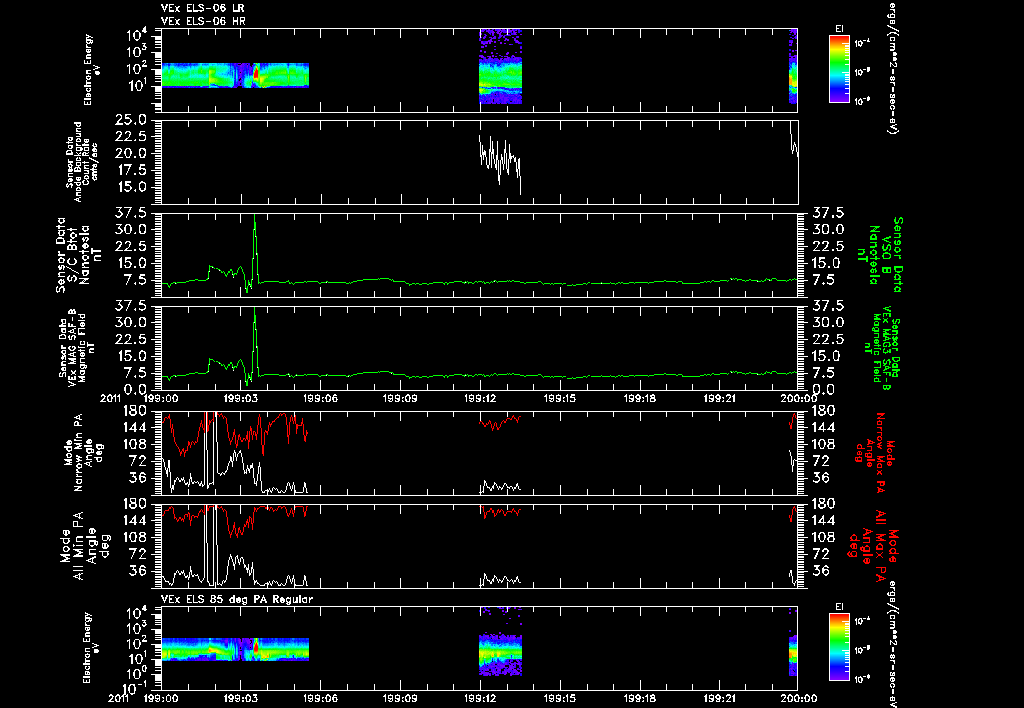This screenshot has height=708, width=1024.
Task: Click the 200:00 label under the MAG SAF-B panel
Action: pos(798,398)
